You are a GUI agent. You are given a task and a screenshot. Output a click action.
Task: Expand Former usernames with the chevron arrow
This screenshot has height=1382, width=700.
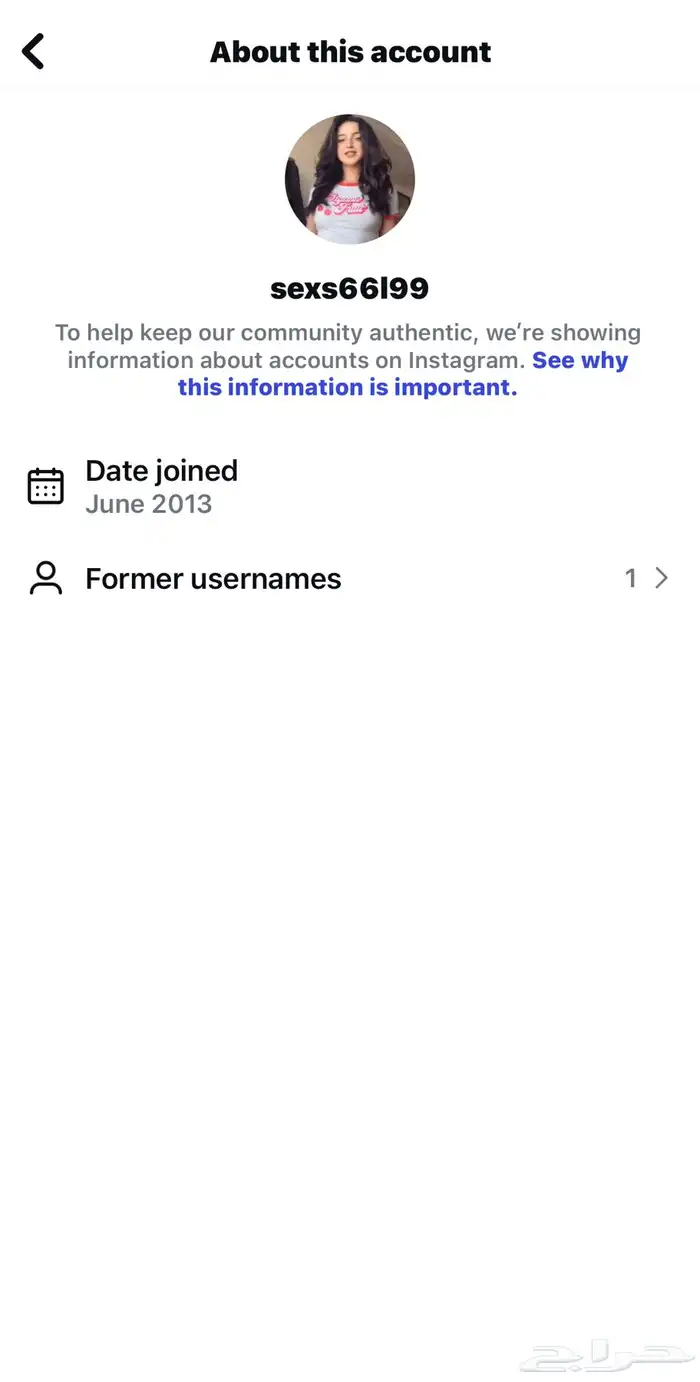(x=661, y=578)
